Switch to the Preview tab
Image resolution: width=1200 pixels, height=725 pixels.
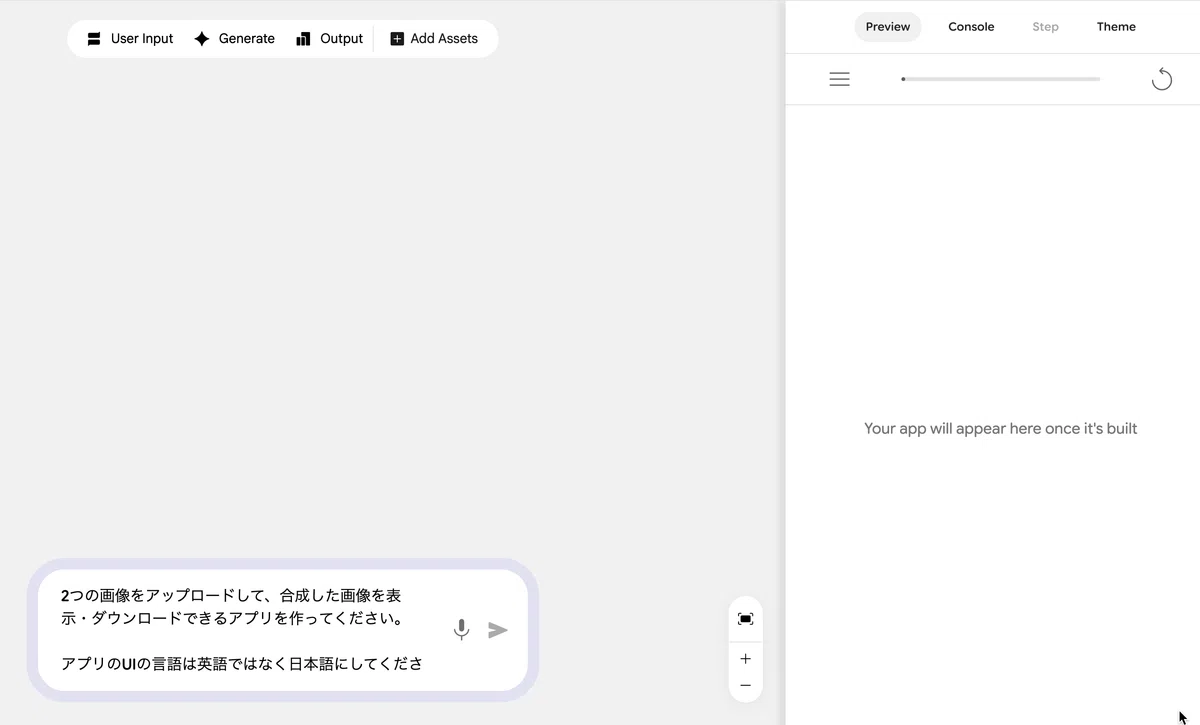888,27
